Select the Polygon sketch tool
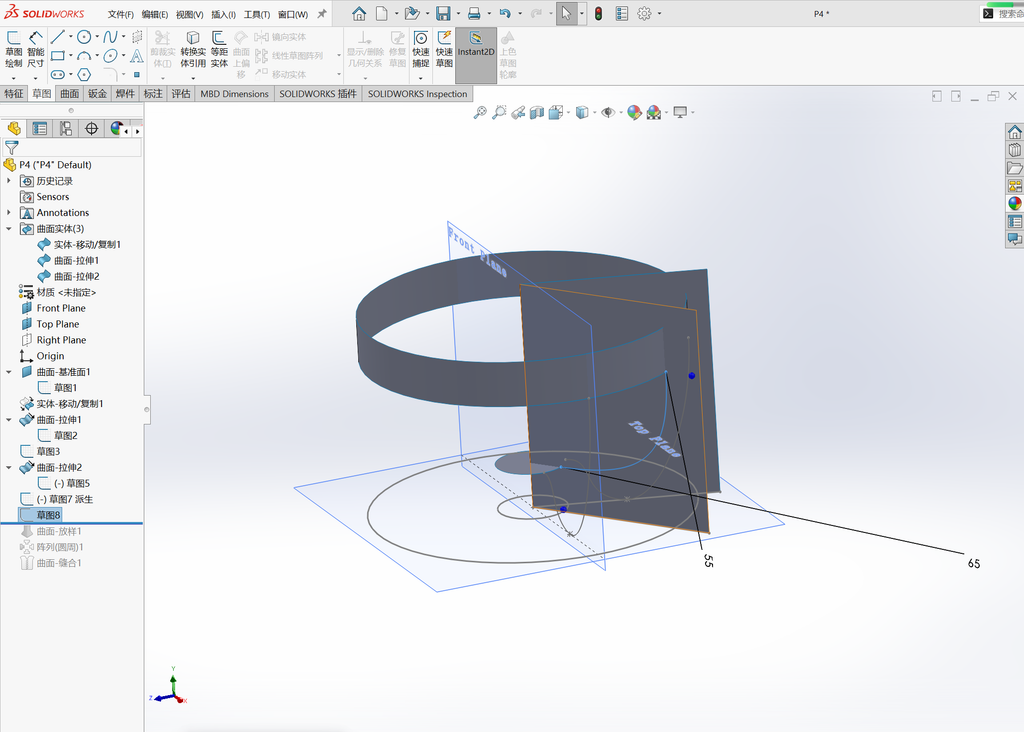1024x732 pixels. [84, 74]
